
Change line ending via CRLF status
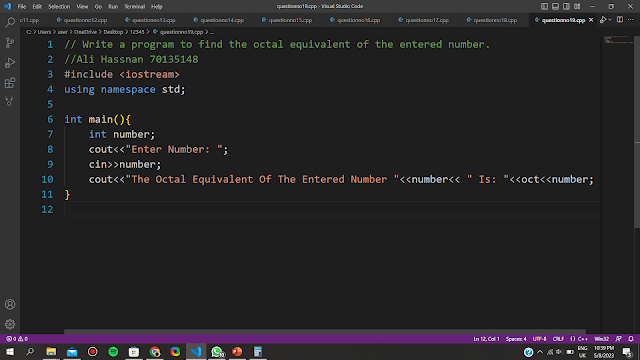click(x=558, y=339)
